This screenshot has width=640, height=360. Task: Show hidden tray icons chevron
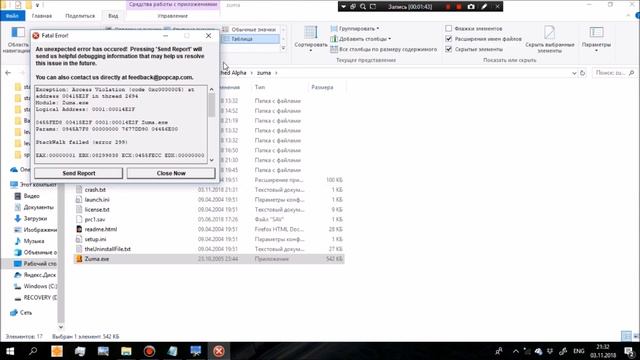click(x=516, y=351)
